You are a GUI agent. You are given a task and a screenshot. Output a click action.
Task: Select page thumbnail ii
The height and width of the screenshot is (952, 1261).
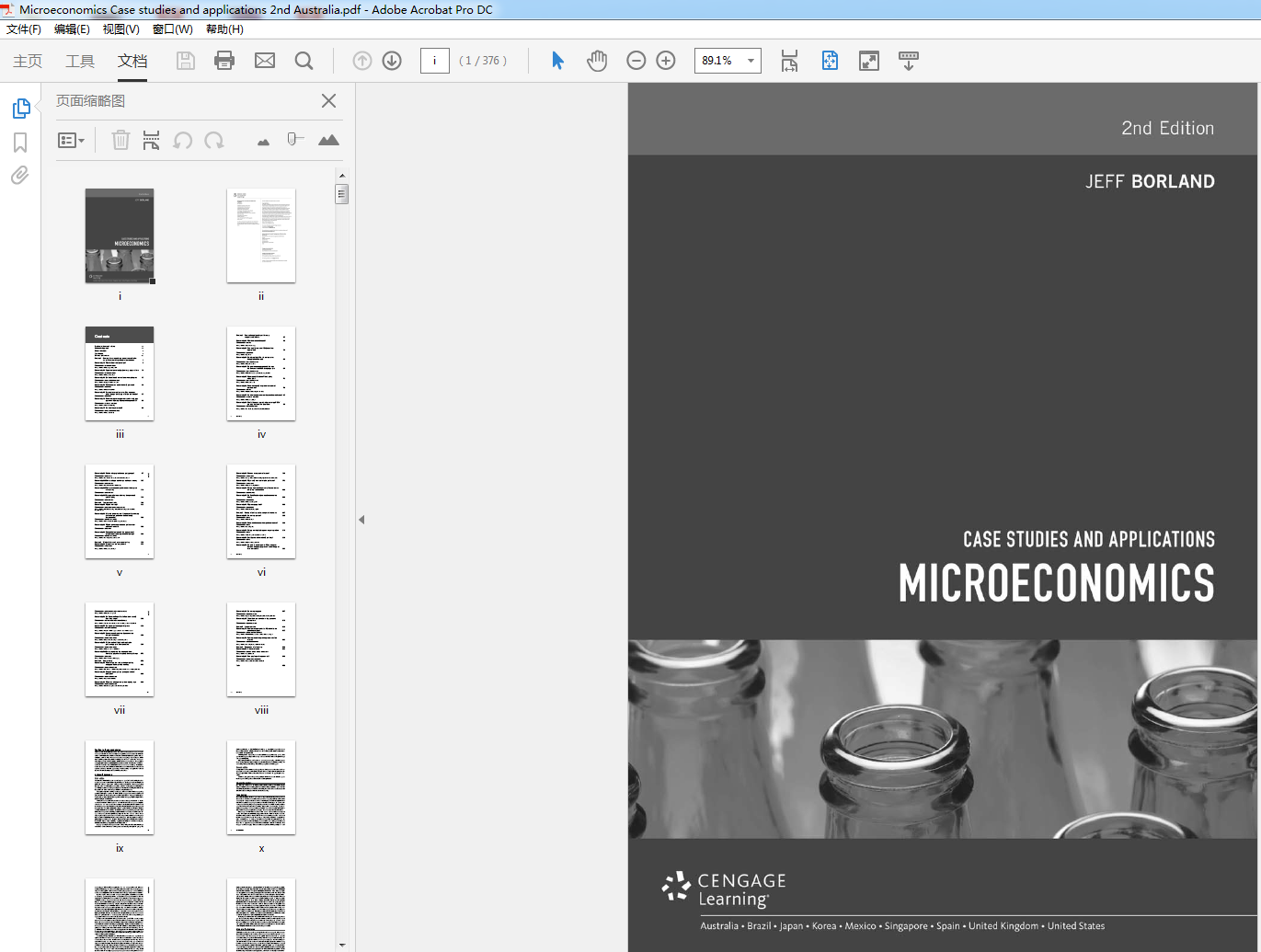[261, 235]
